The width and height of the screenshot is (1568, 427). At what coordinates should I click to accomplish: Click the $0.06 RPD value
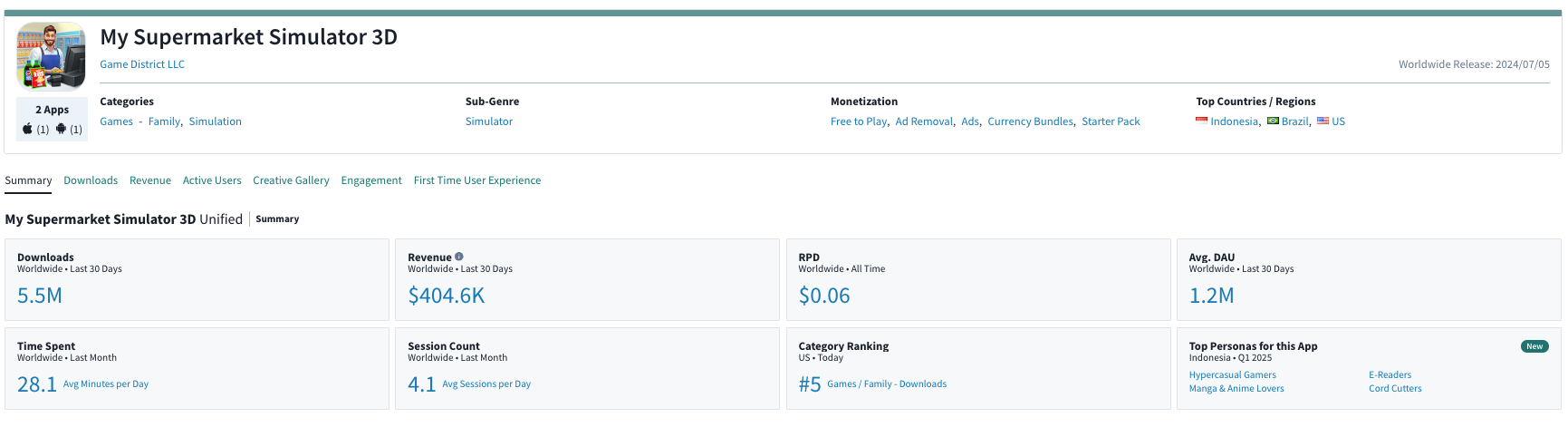tap(824, 296)
